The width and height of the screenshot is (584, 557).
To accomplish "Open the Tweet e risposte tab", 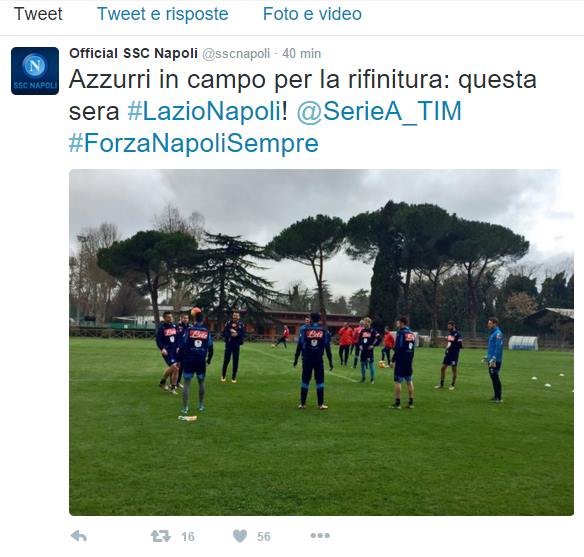I will [x=163, y=14].
